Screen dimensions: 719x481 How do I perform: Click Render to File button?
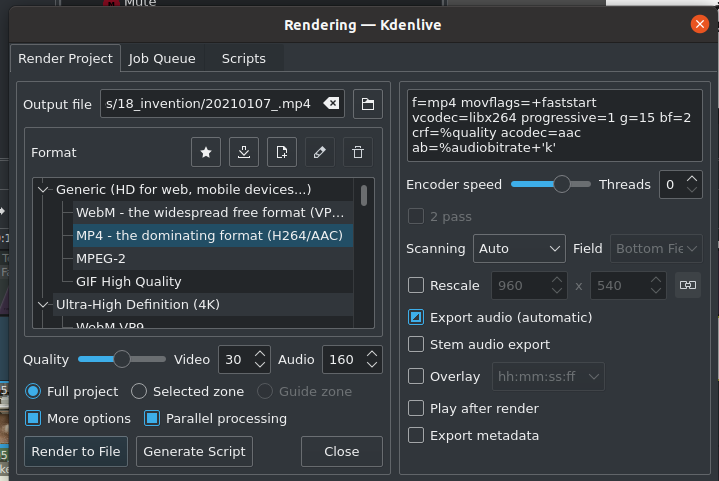click(x=76, y=451)
